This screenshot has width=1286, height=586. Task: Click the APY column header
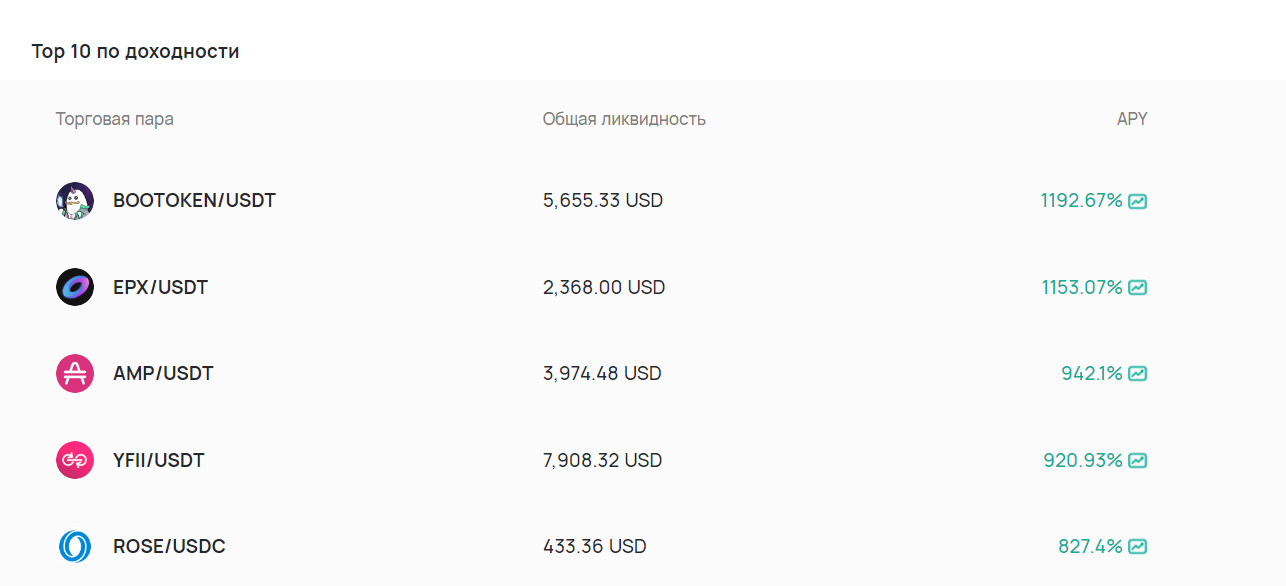pos(1132,119)
